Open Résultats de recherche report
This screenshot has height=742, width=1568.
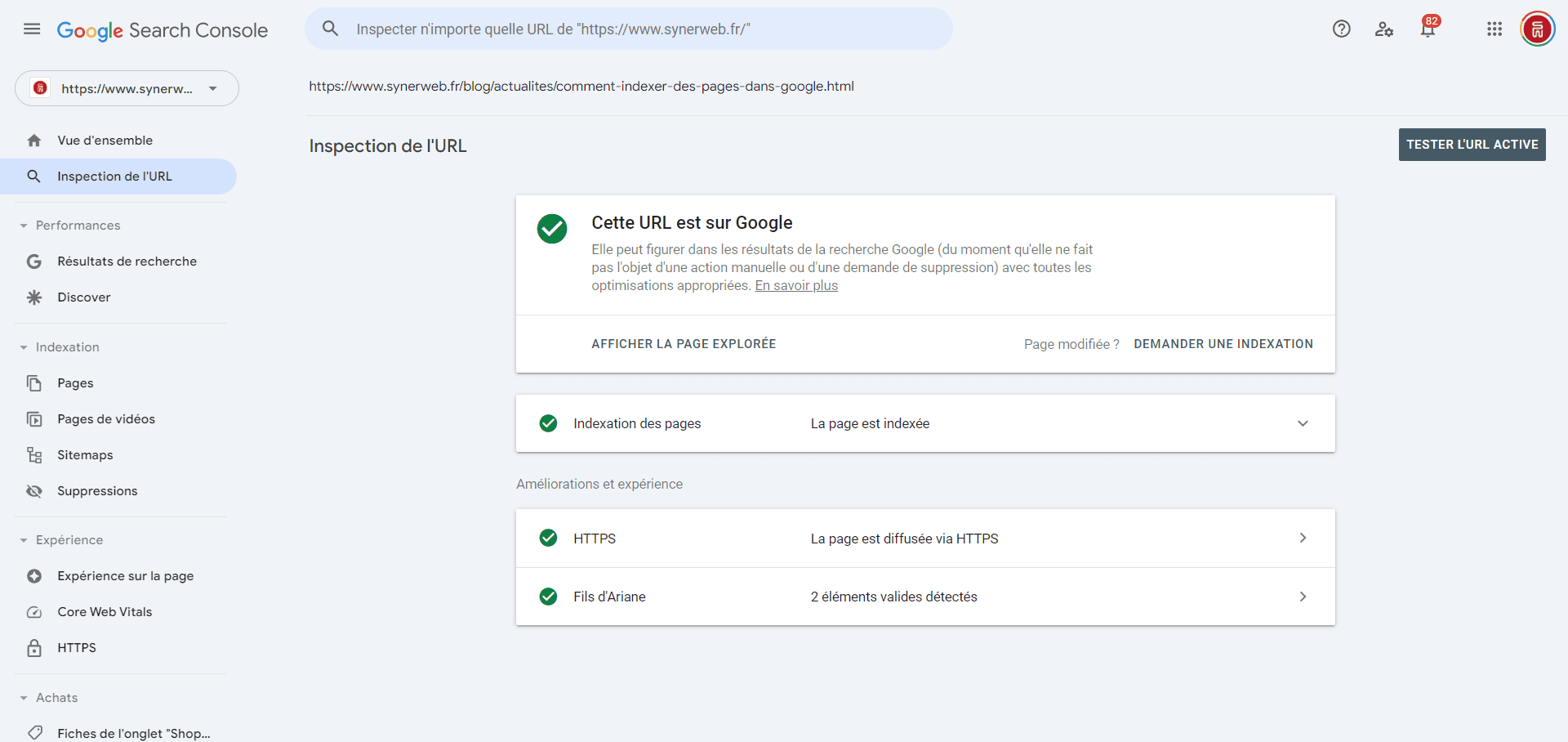coord(118,261)
